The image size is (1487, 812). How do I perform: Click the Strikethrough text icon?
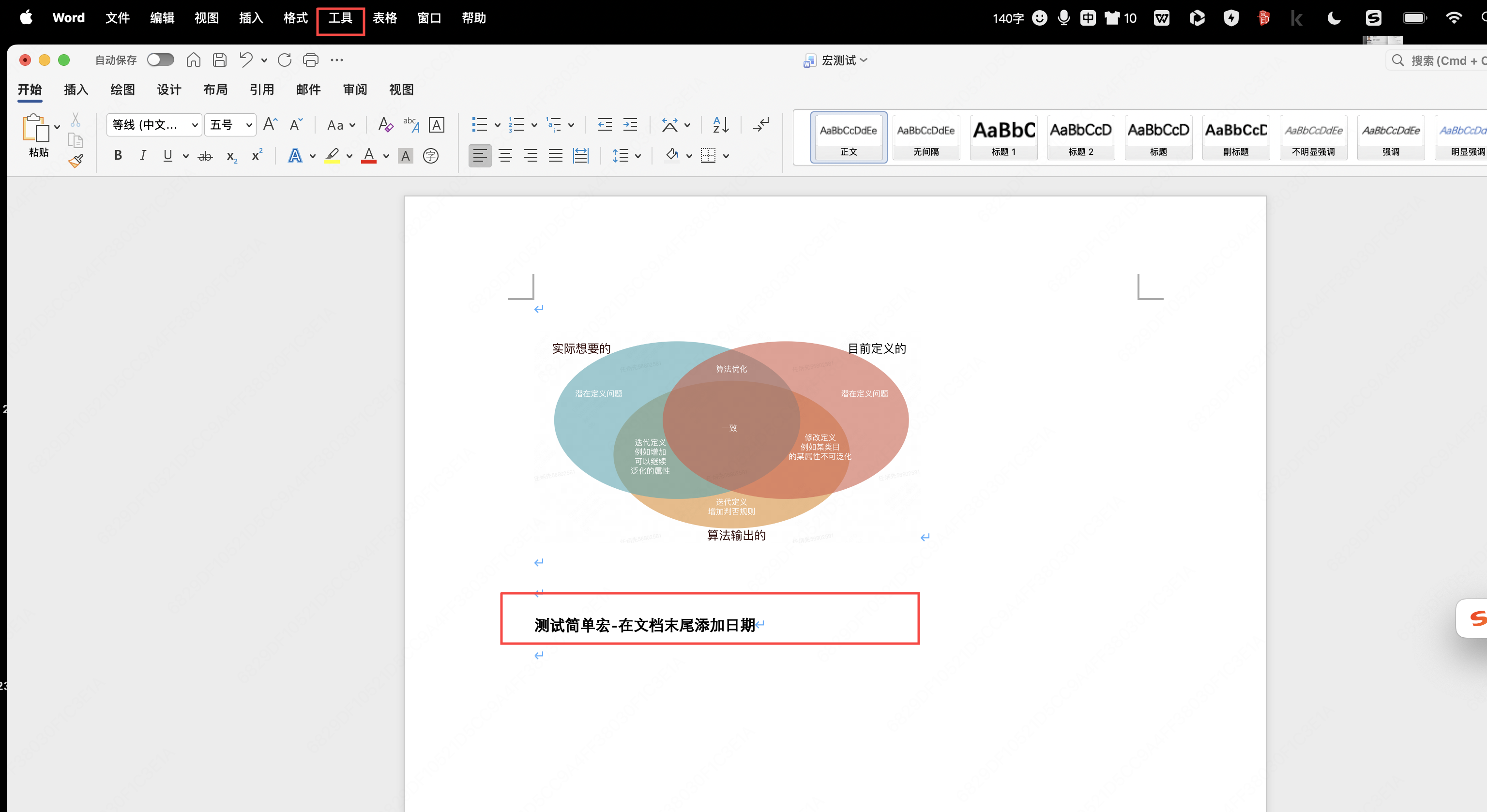[x=205, y=156]
